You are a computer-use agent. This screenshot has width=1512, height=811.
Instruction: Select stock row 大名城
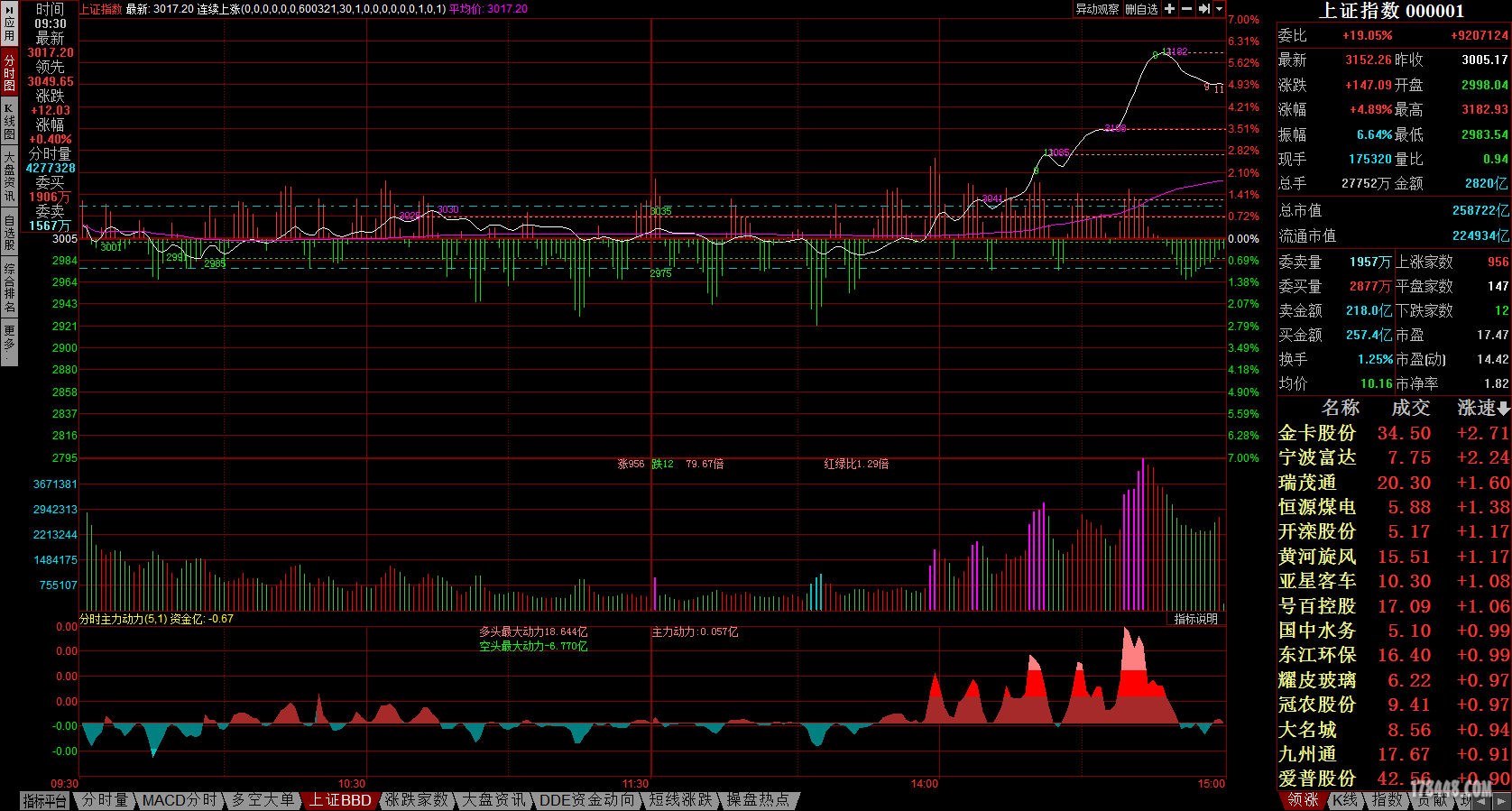point(1394,729)
